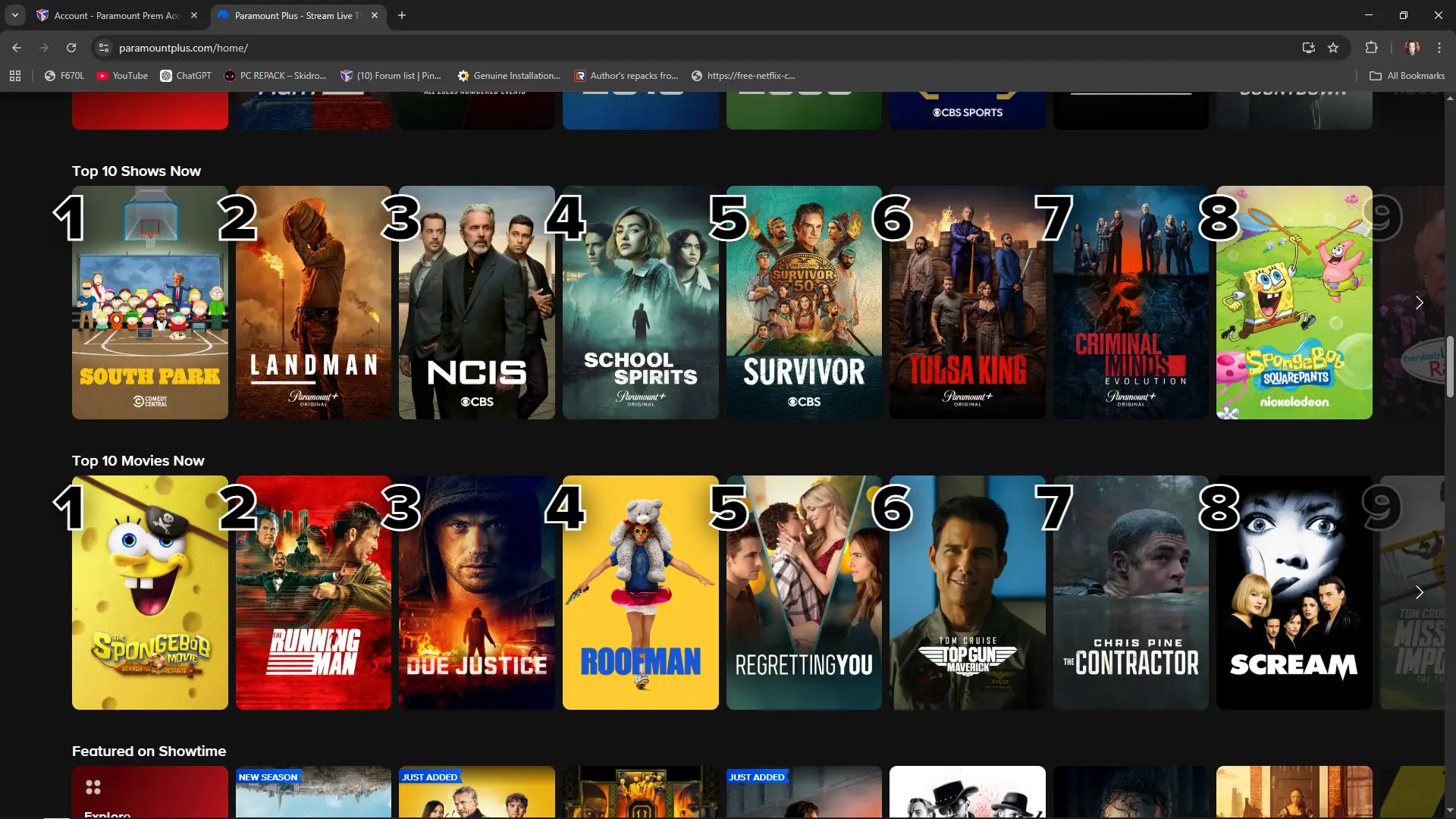
Task: Go back using browser back arrow
Action: 17,48
